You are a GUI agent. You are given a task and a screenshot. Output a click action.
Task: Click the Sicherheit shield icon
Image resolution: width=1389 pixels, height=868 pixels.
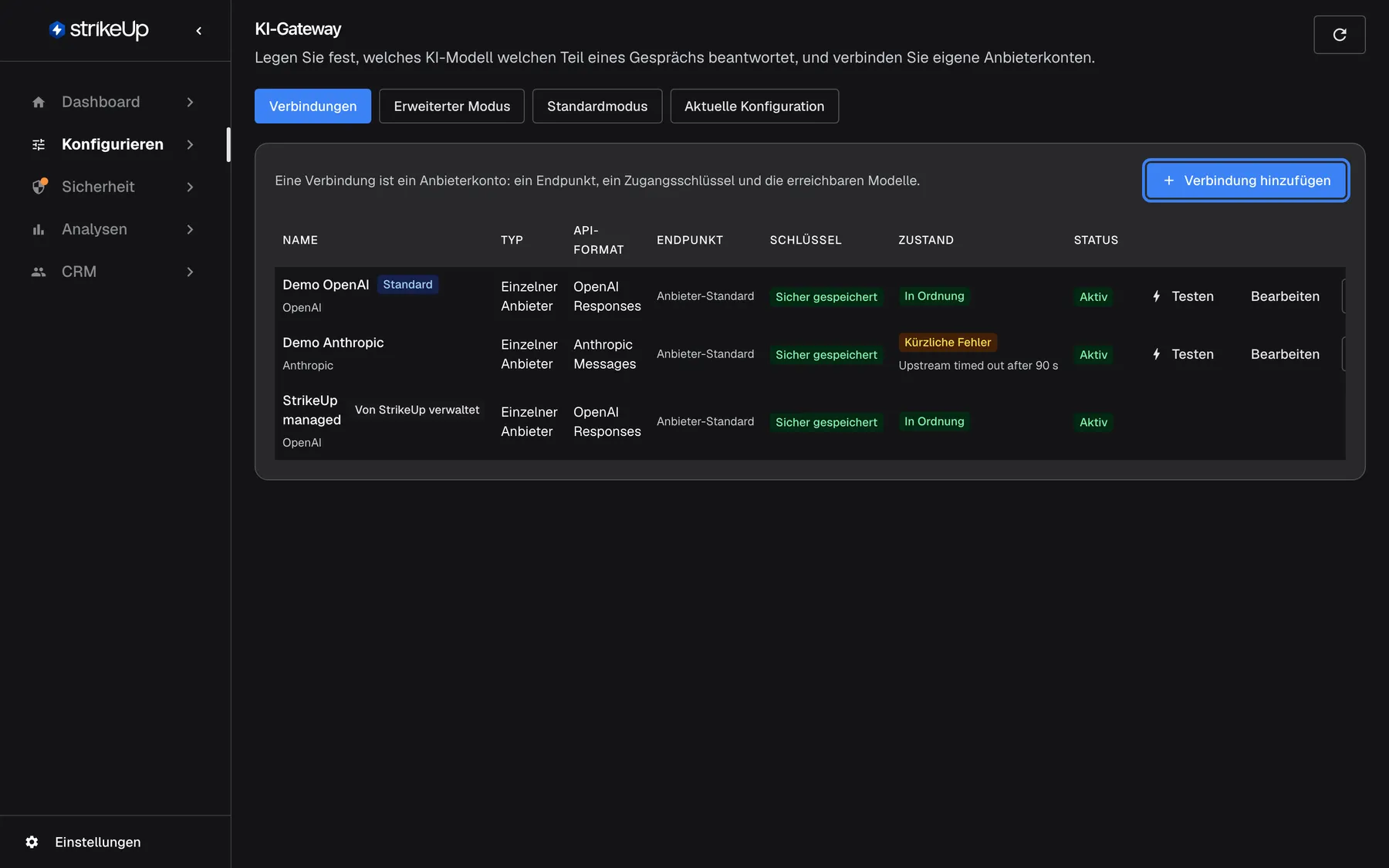[39, 187]
